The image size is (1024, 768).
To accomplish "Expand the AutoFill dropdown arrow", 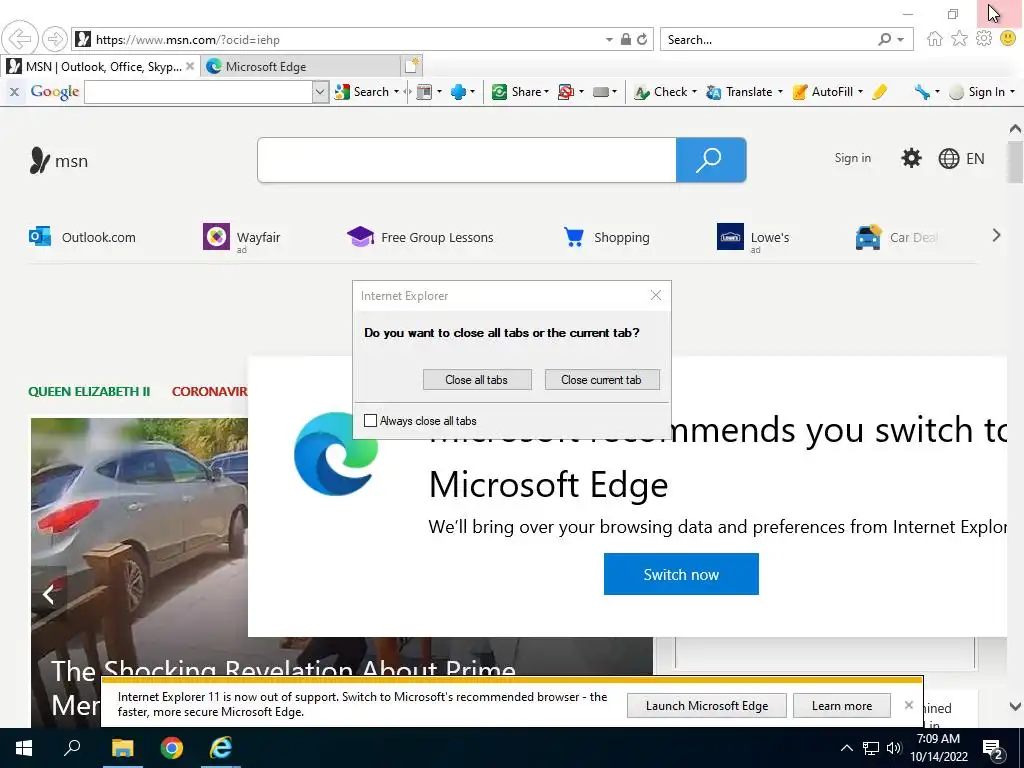I will [x=860, y=92].
